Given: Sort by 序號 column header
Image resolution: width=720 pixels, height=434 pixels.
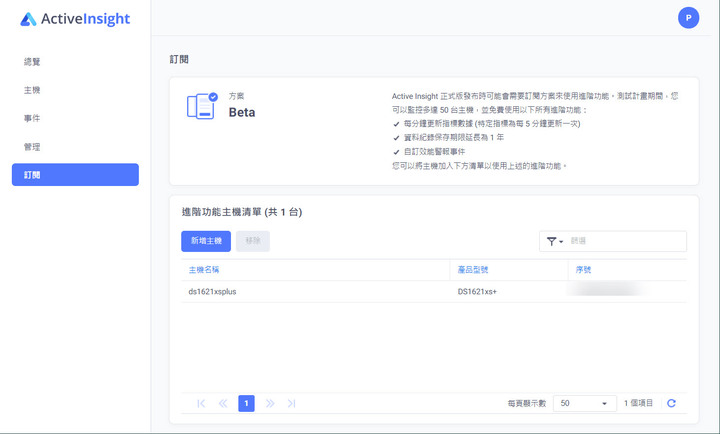Looking at the screenshot, I should point(584,270).
